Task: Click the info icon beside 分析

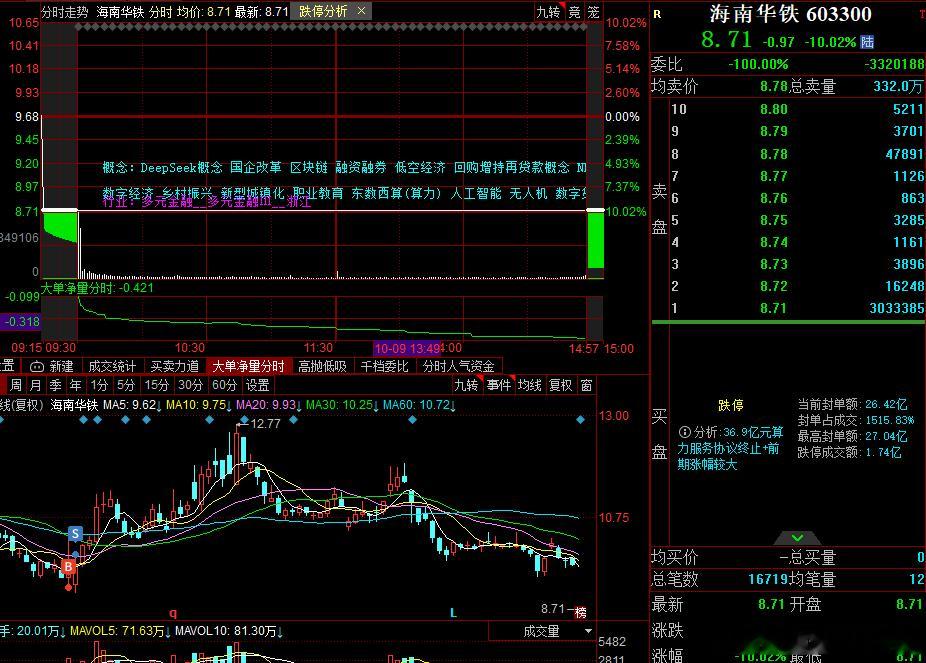Action: 684,432
